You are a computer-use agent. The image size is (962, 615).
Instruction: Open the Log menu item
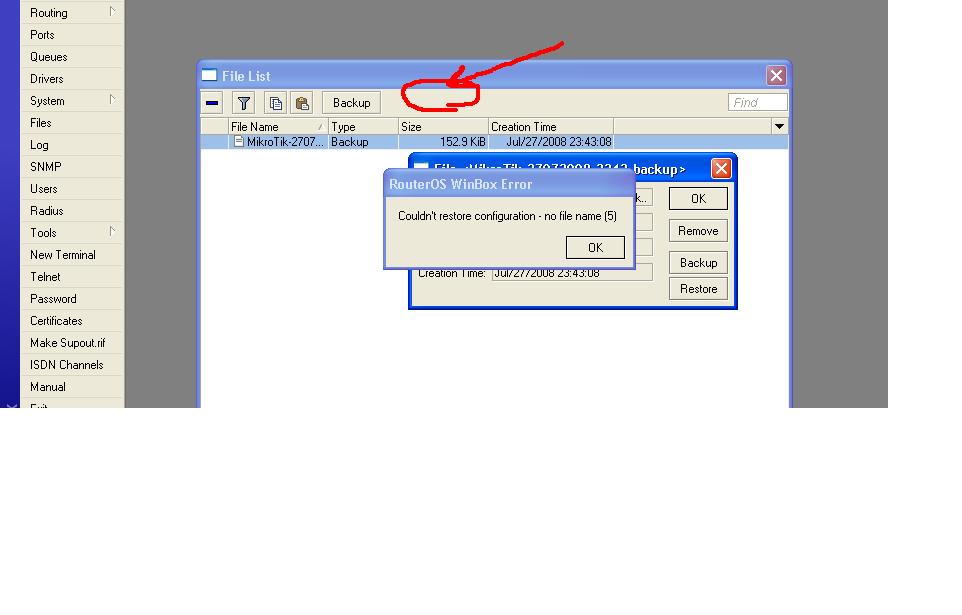click(x=72, y=145)
